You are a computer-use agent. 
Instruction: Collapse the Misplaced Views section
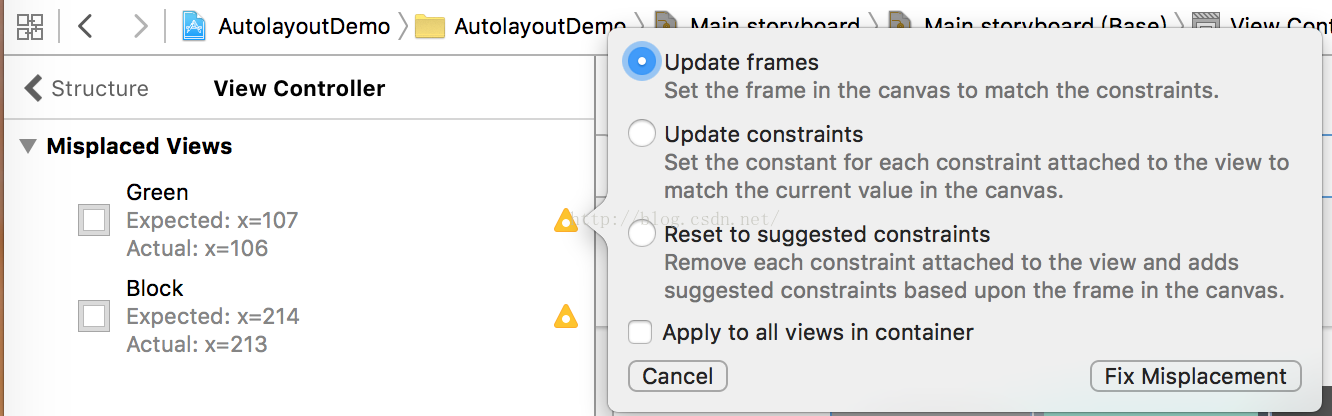(x=28, y=146)
